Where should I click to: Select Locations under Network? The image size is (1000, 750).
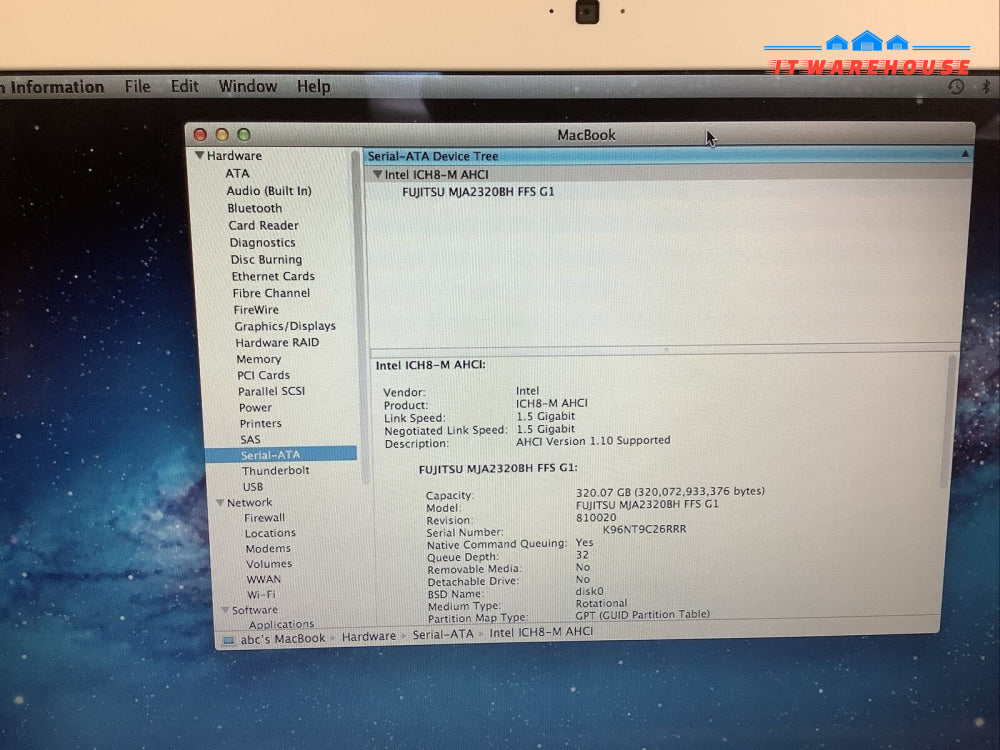click(x=270, y=533)
